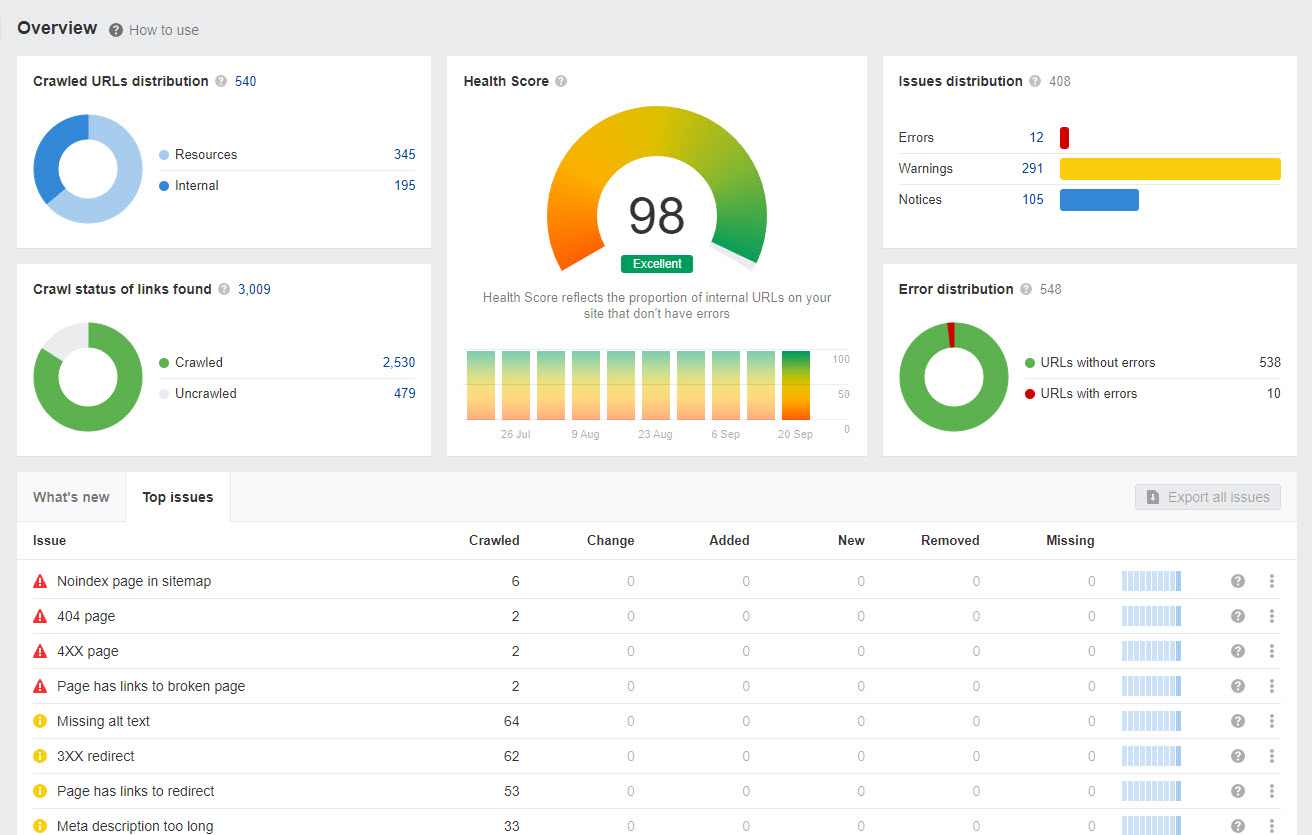Select the 20 Sep bar in health history
Image resolution: width=1312 pixels, height=835 pixels.
pos(796,385)
